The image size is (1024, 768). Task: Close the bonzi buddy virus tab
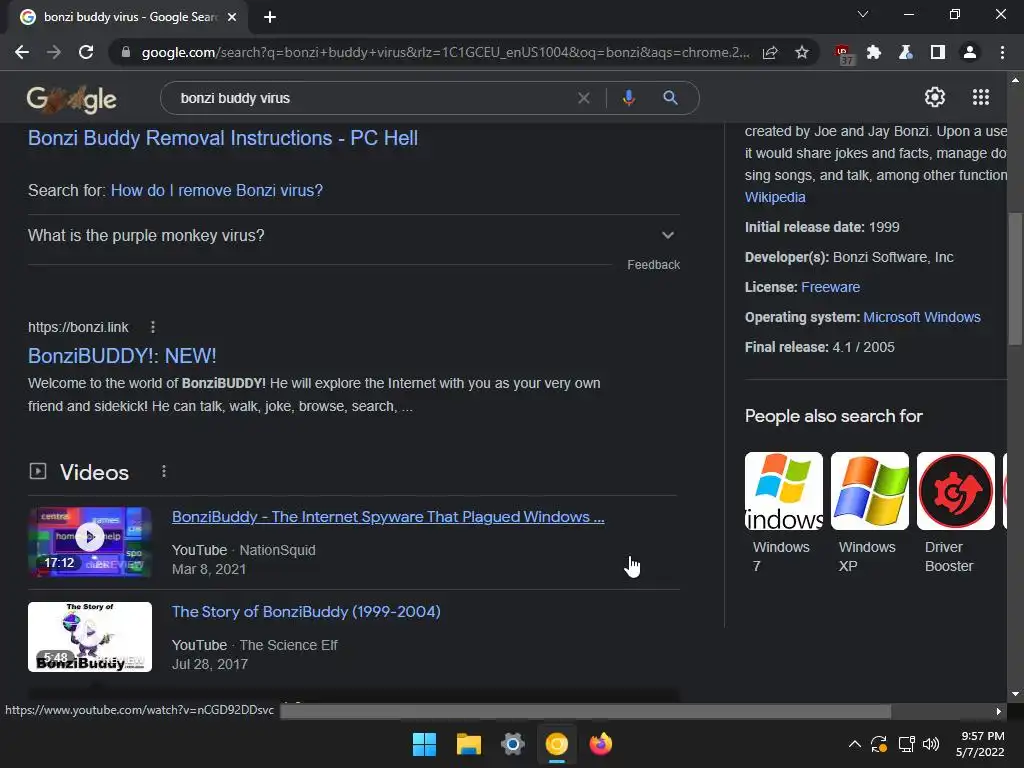[232, 17]
